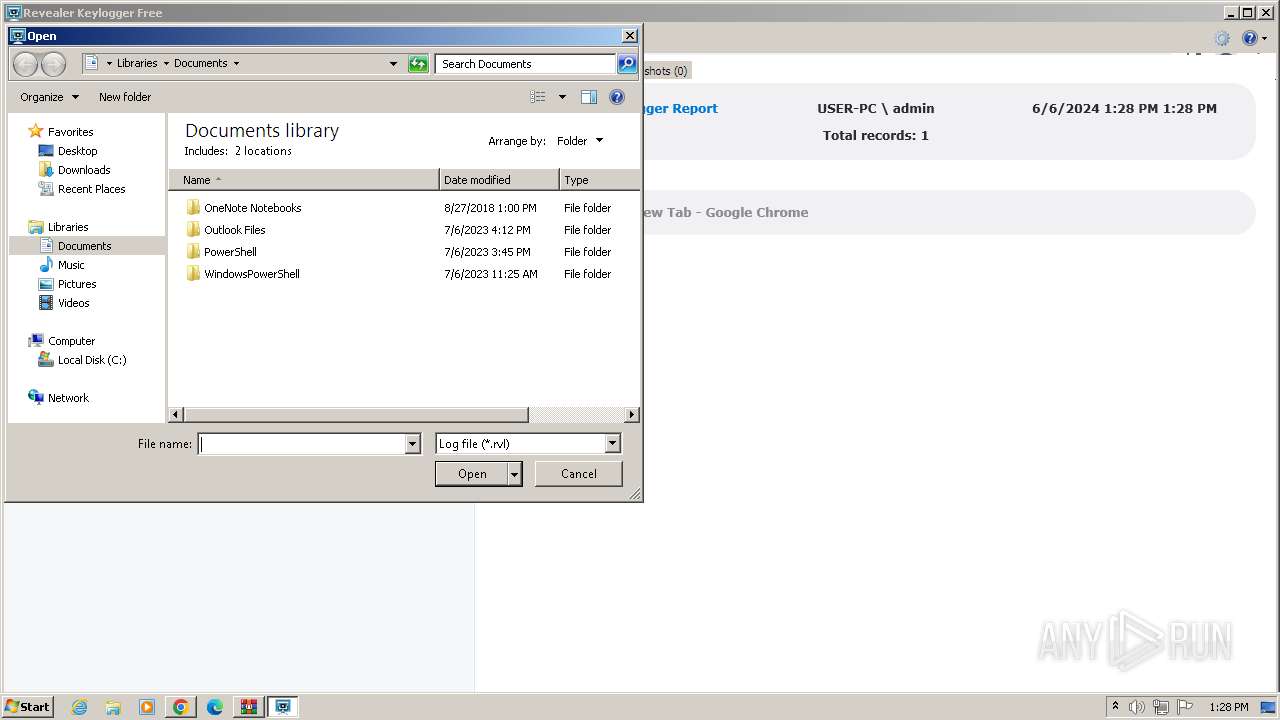Click the search magnifier icon
Viewport: 1280px width, 720px height.
coord(627,64)
